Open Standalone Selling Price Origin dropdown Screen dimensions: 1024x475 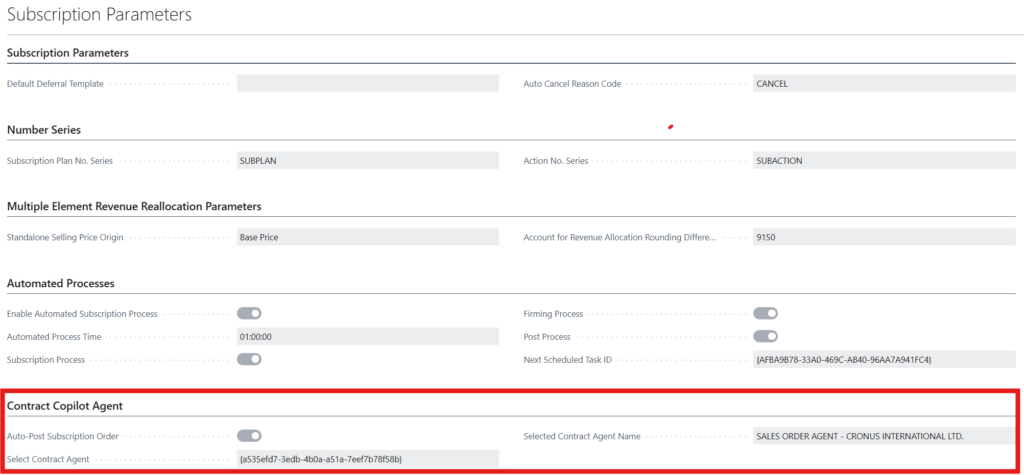(367, 237)
